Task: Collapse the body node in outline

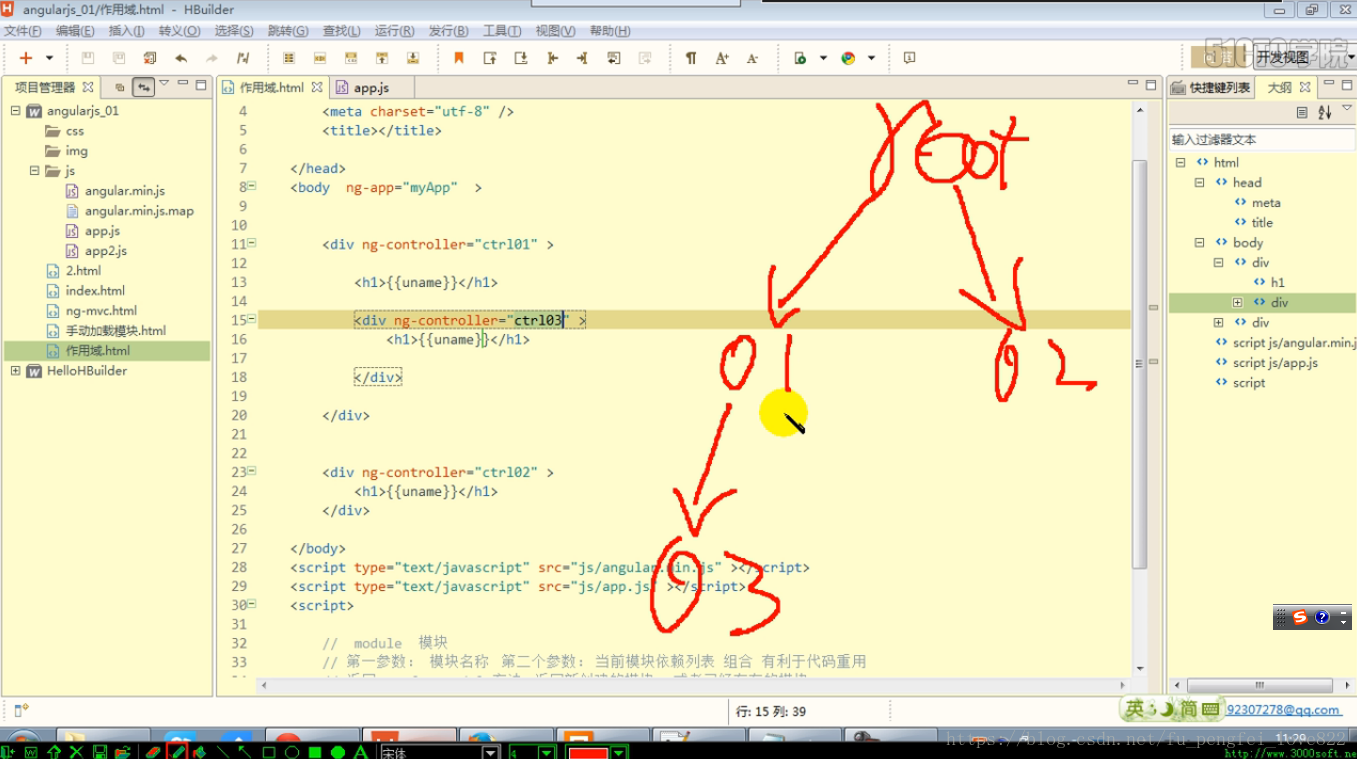Action: click(x=1200, y=243)
